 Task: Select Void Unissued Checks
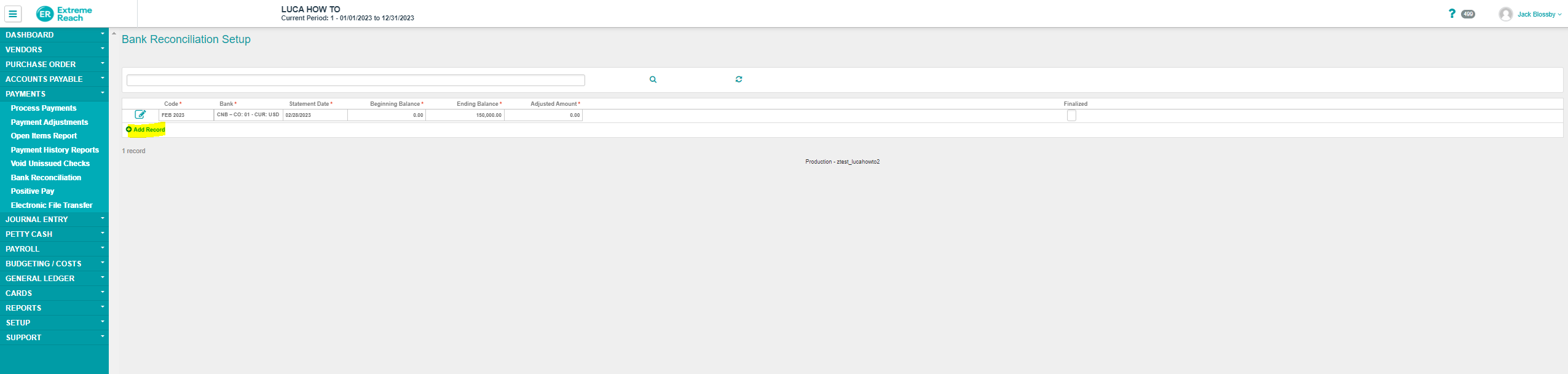[50, 164]
